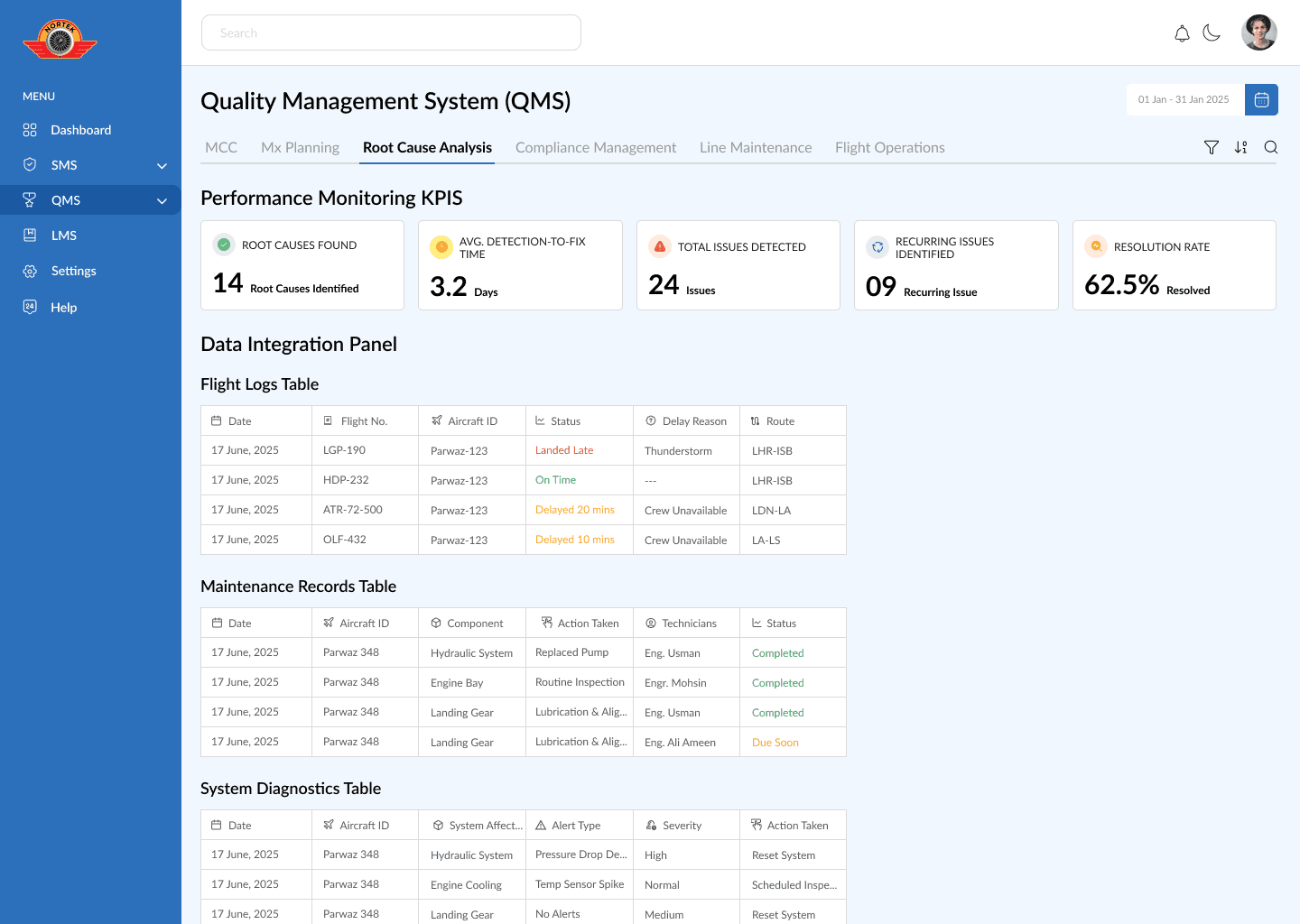Click the Due Soon maintenance status

[775, 743]
